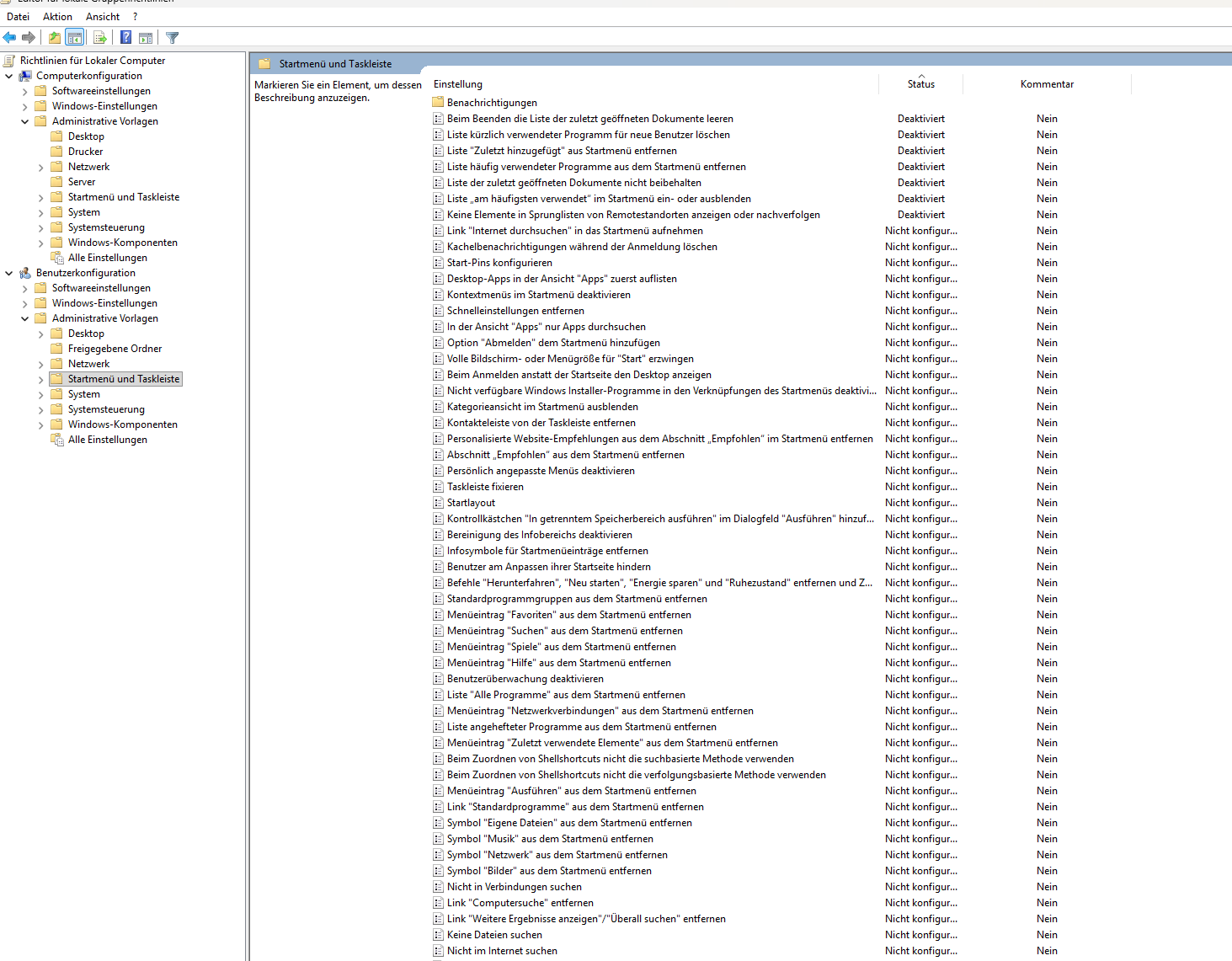
Task: Toggle the console tree pane button
Action: [75, 37]
